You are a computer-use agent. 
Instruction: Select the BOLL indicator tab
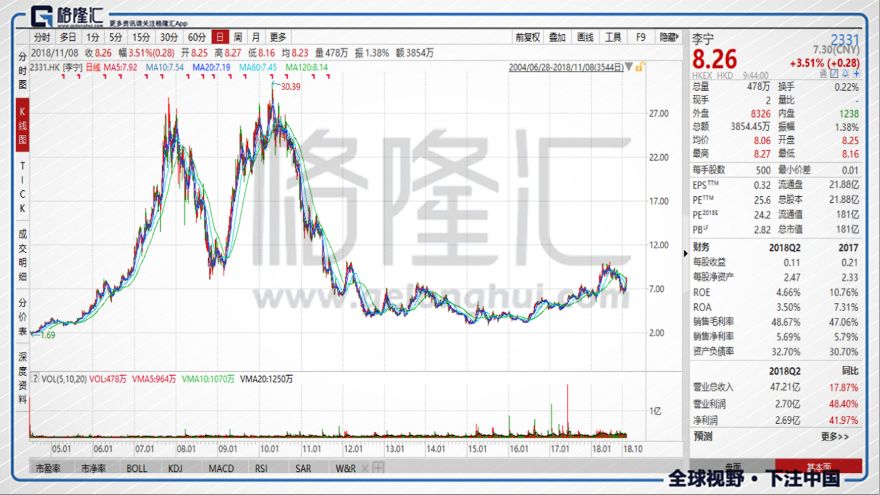point(136,468)
